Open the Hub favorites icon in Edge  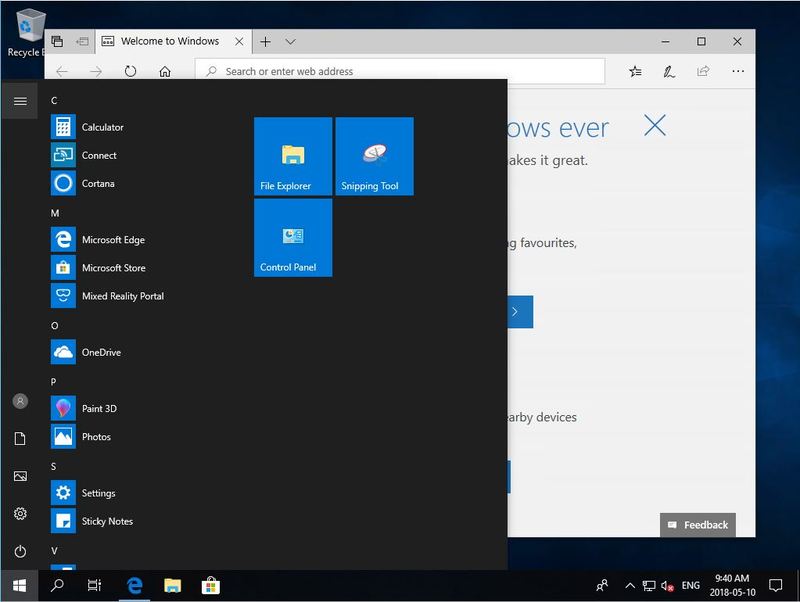pos(636,71)
